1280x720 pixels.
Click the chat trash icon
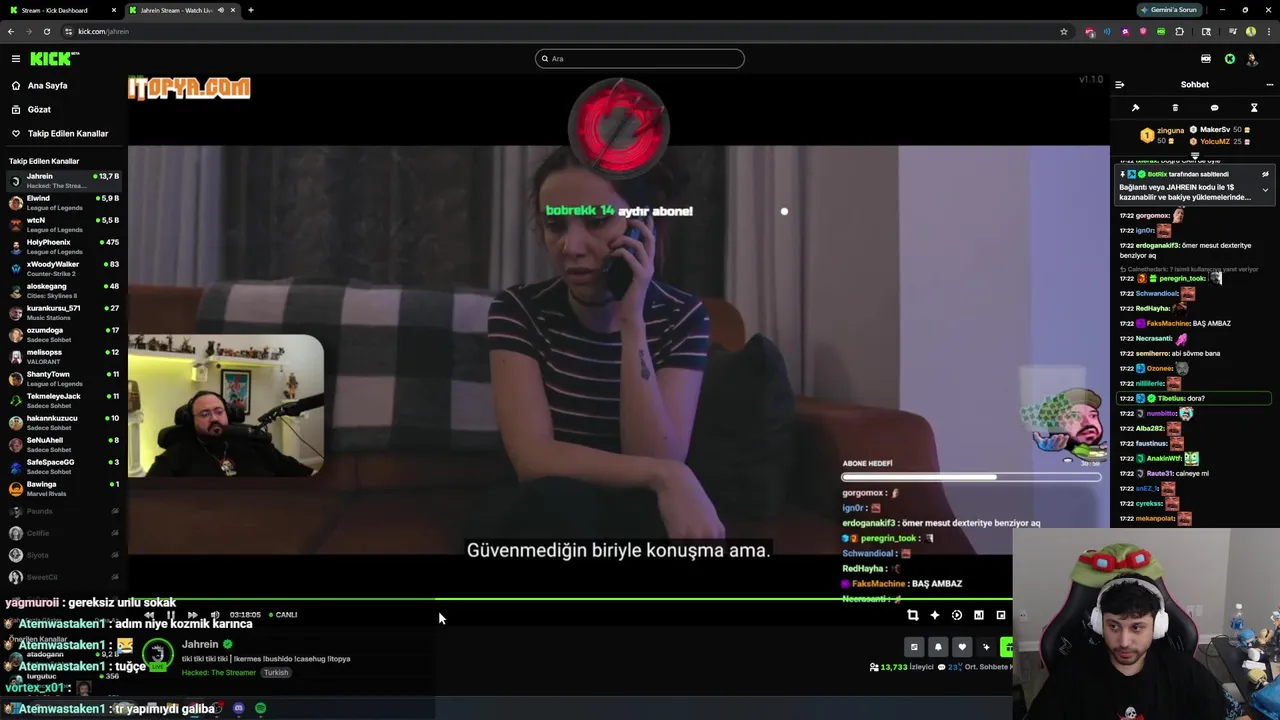point(1175,107)
